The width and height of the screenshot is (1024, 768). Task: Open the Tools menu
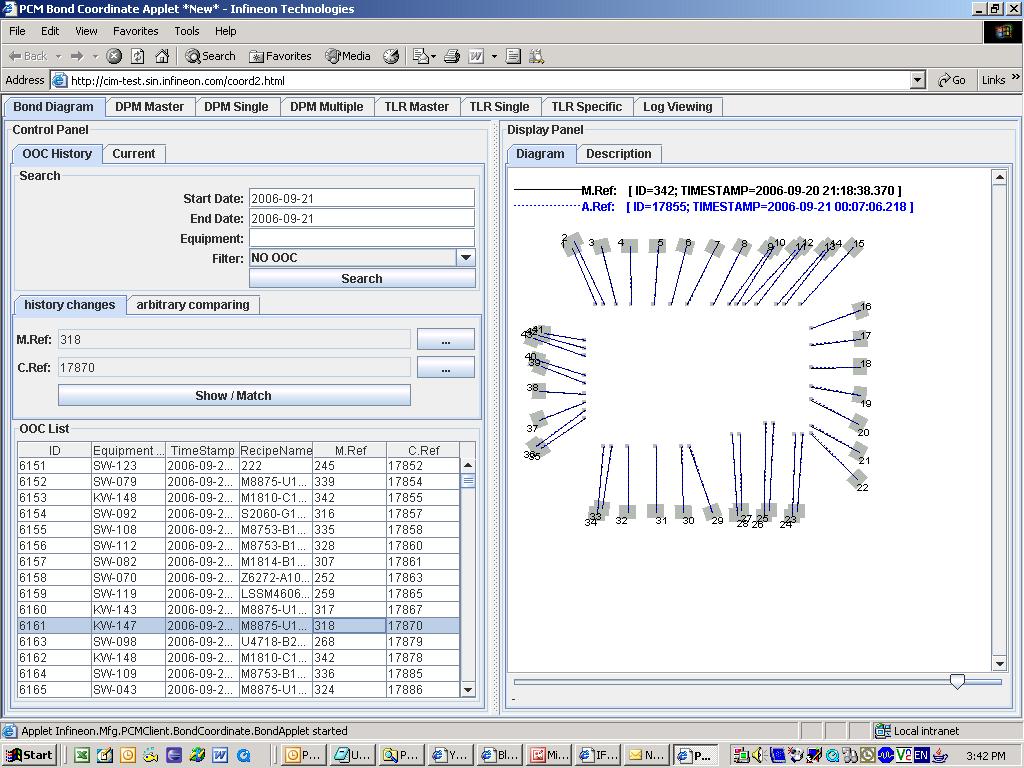(x=186, y=31)
